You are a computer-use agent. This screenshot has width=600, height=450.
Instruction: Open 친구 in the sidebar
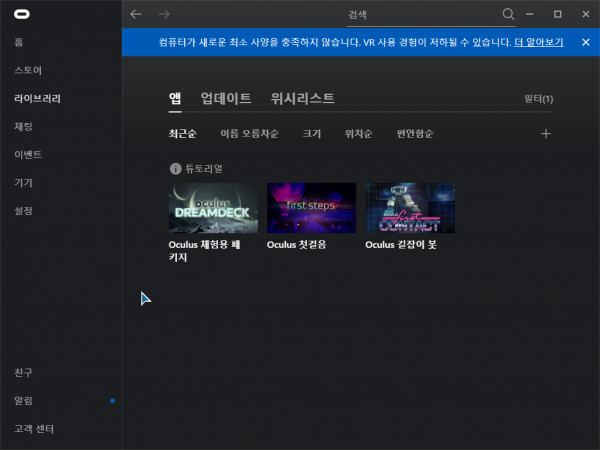23,372
